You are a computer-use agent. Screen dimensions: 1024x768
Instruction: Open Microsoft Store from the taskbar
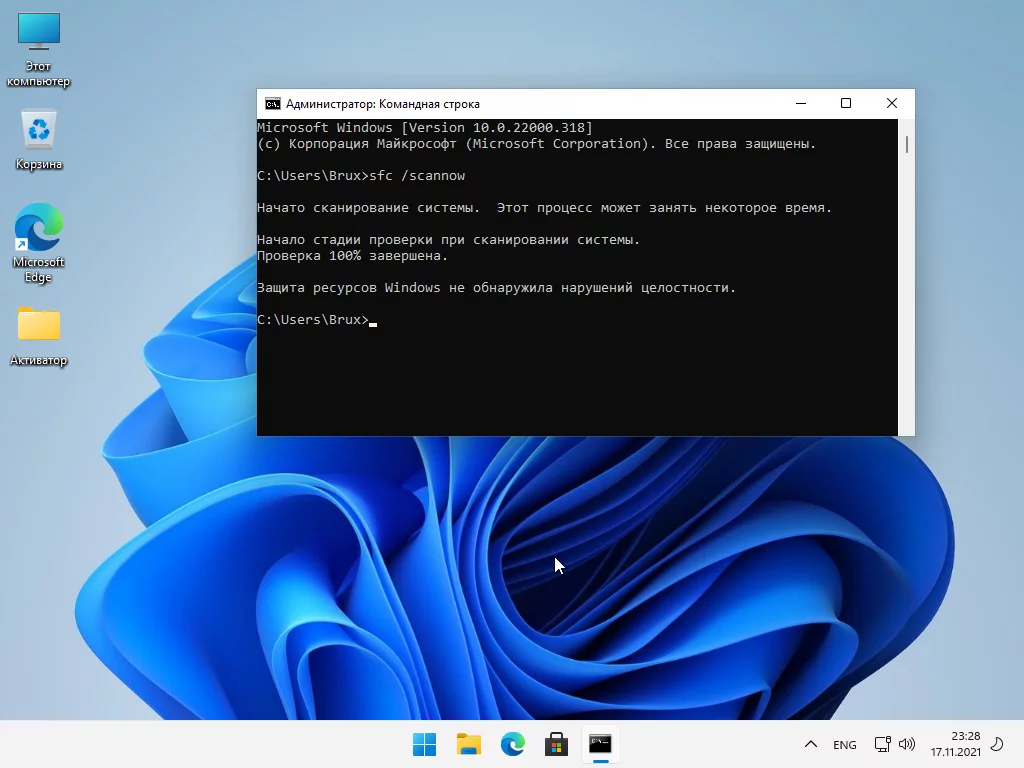[x=556, y=744]
